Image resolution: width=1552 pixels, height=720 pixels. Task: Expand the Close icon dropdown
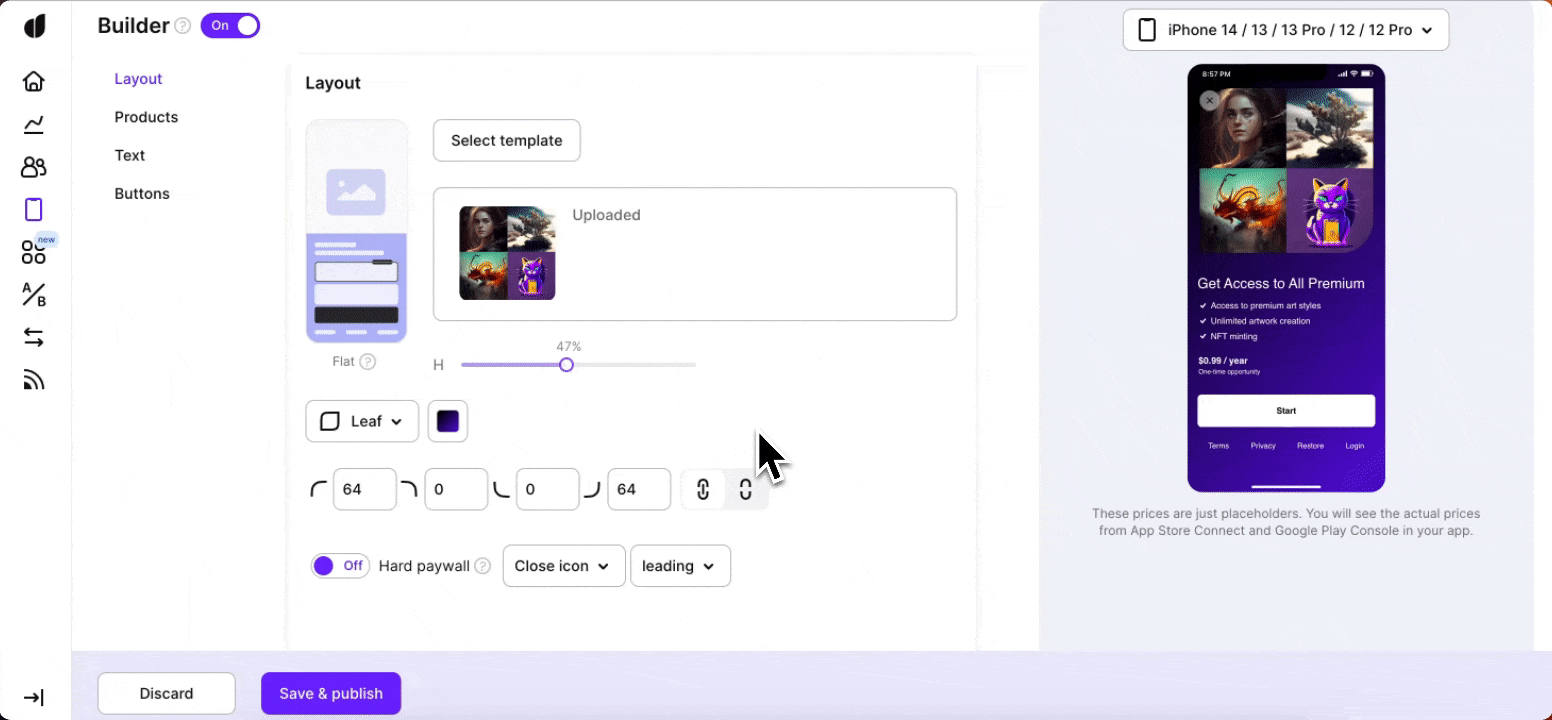[x=563, y=566]
